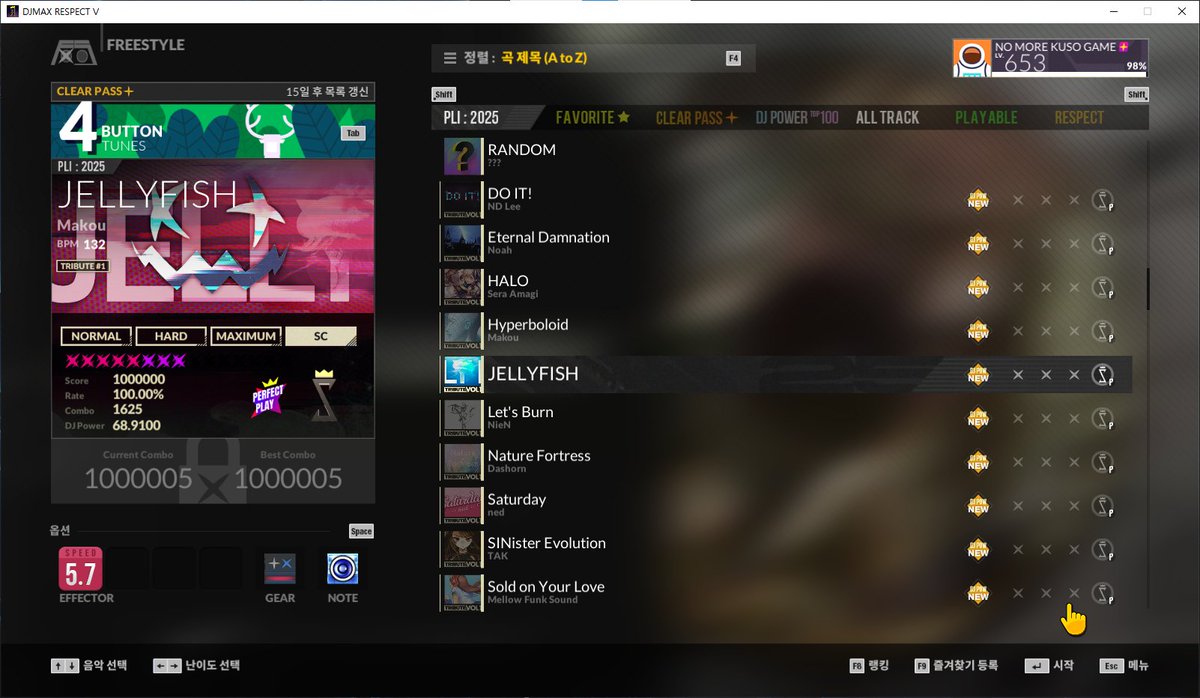Click the CLEAR PASS+ banner on song card
This screenshot has width=1200, height=698.
point(213,91)
